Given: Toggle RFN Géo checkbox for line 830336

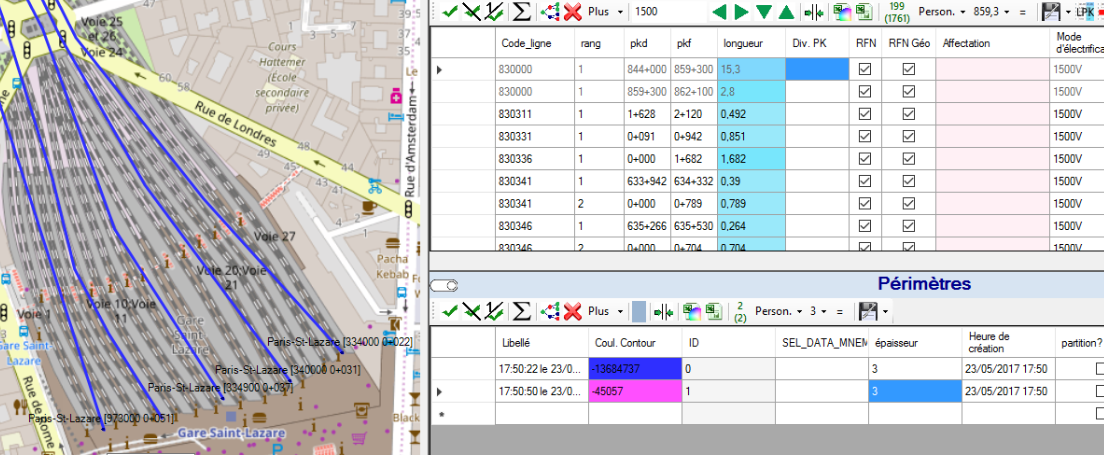Looking at the screenshot, I should 909,158.
